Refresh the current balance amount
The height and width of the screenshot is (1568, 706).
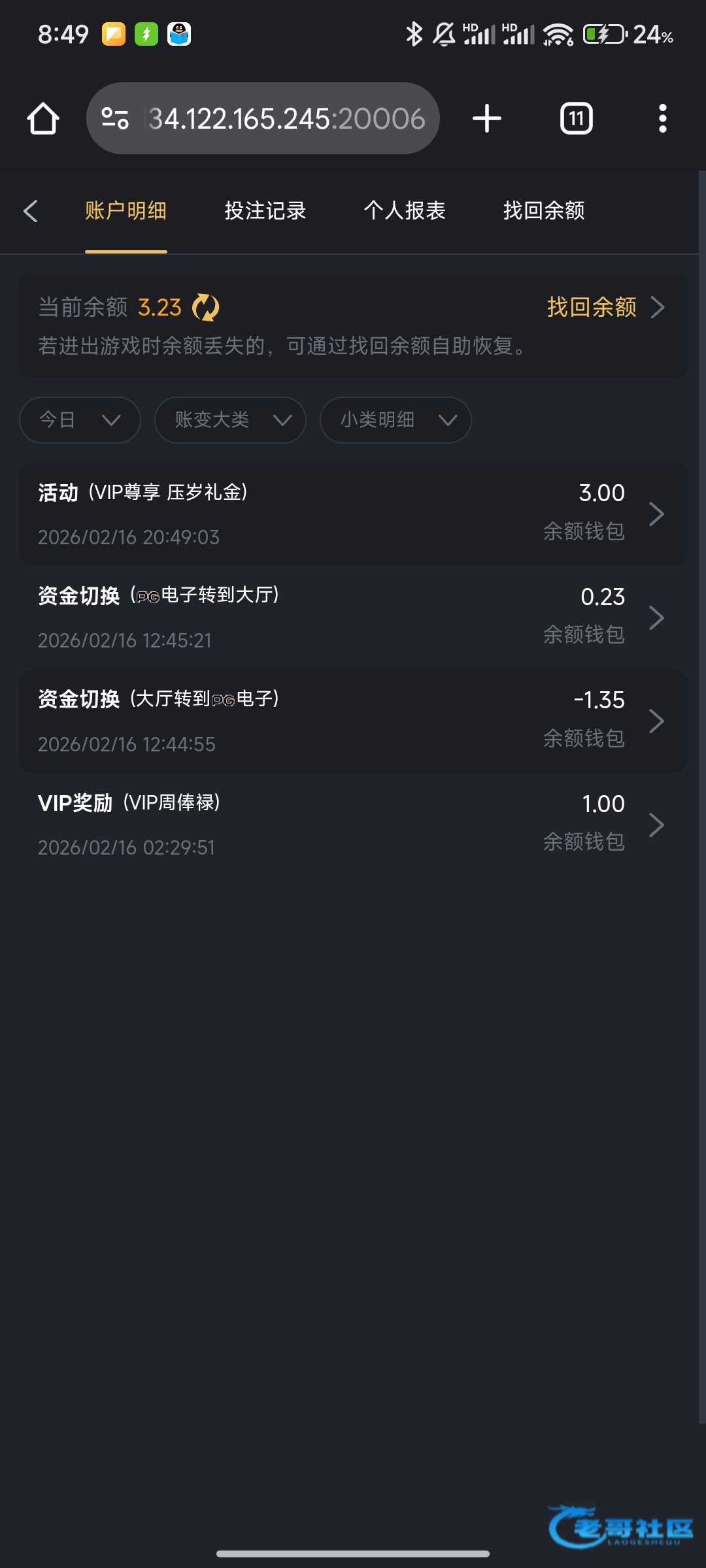point(206,307)
